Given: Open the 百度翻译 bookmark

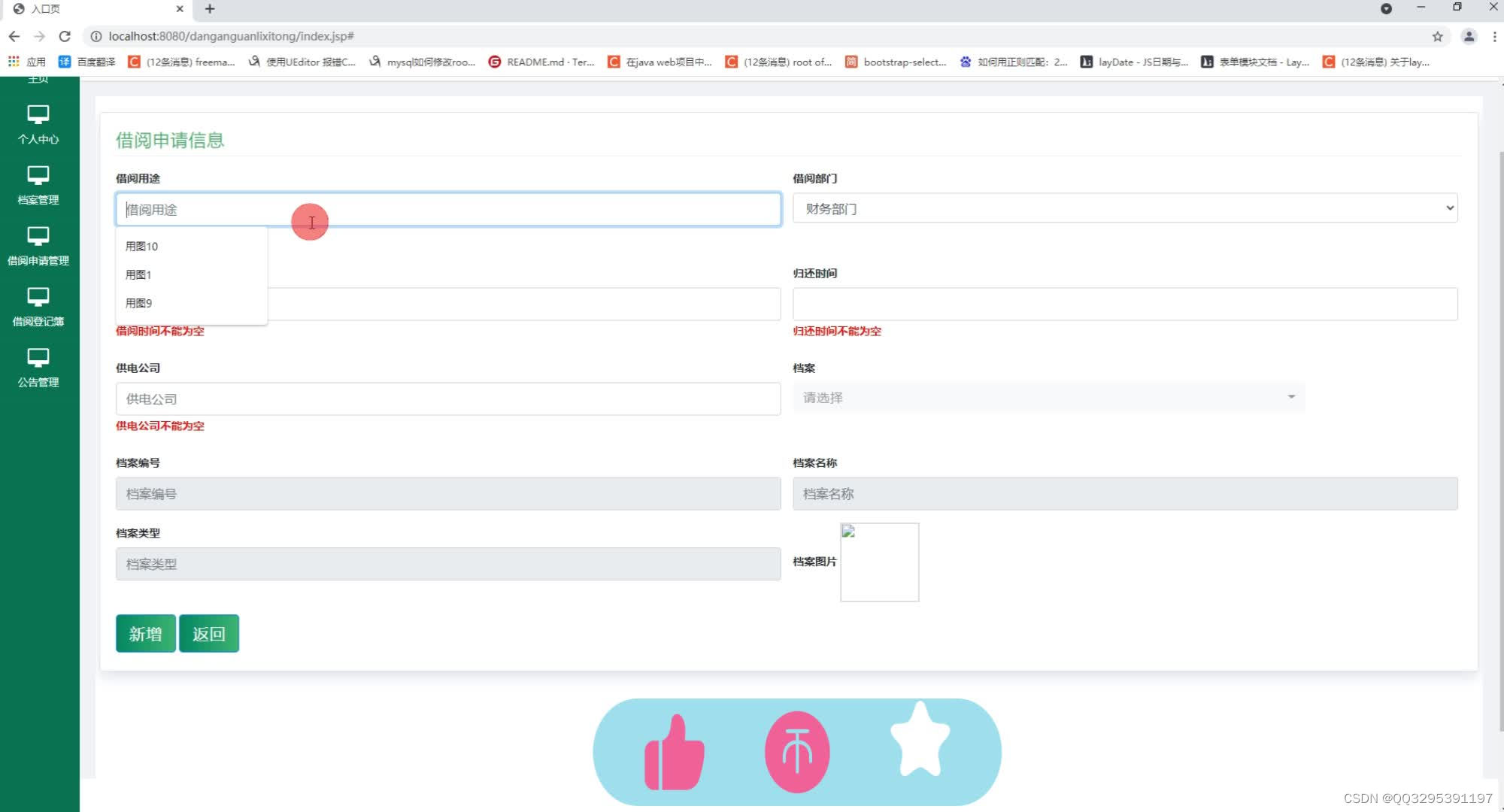Looking at the screenshot, I should click(87, 62).
